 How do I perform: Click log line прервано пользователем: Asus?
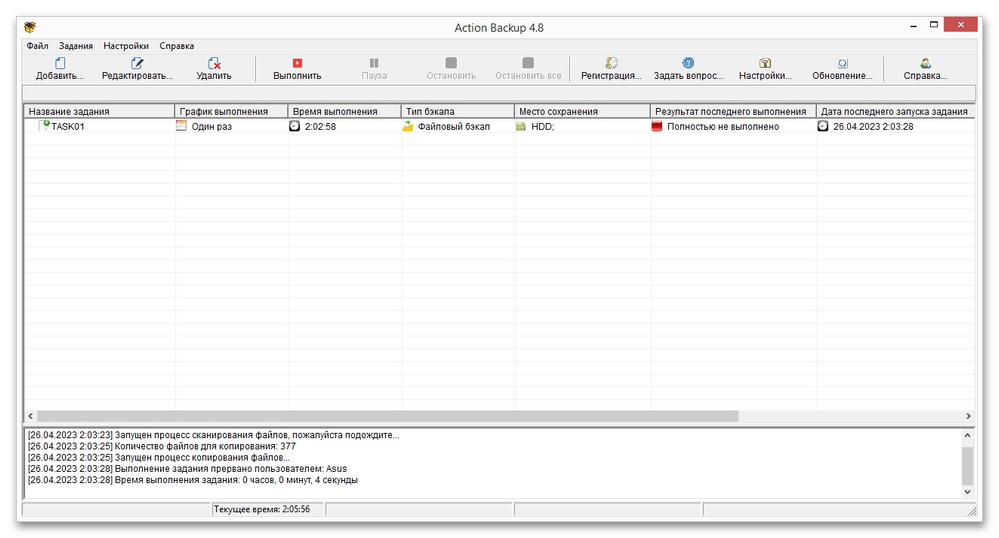pyautogui.click(x=187, y=469)
